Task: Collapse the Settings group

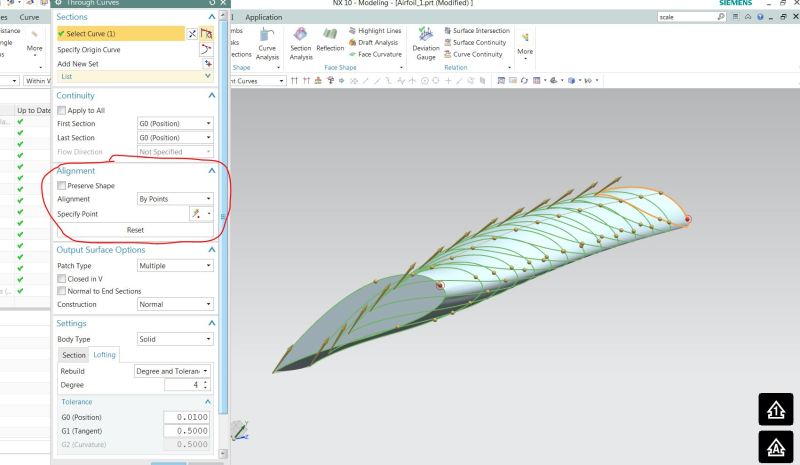Action: (212, 324)
